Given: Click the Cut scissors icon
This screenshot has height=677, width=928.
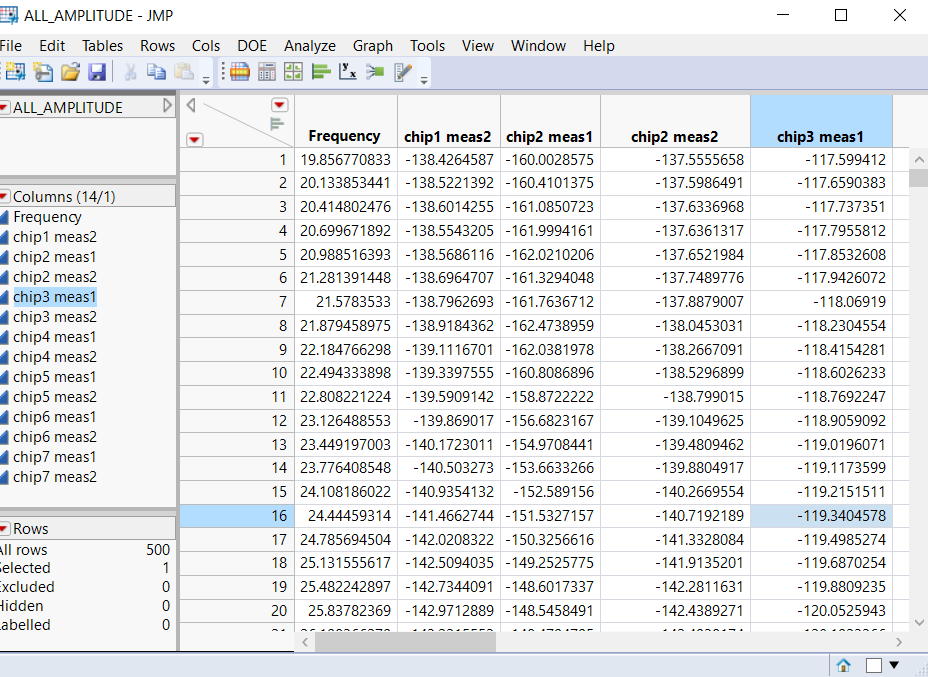Looking at the screenshot, I should coord(130,72).
